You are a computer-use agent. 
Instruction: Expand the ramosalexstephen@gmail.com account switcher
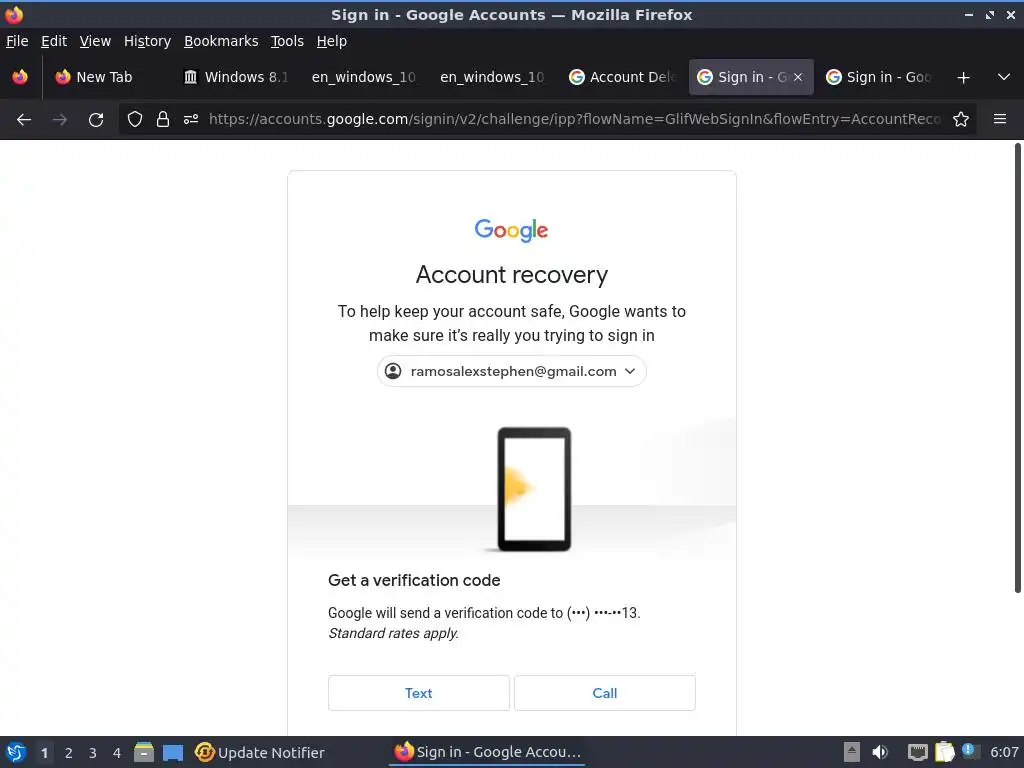coord(511,371)
